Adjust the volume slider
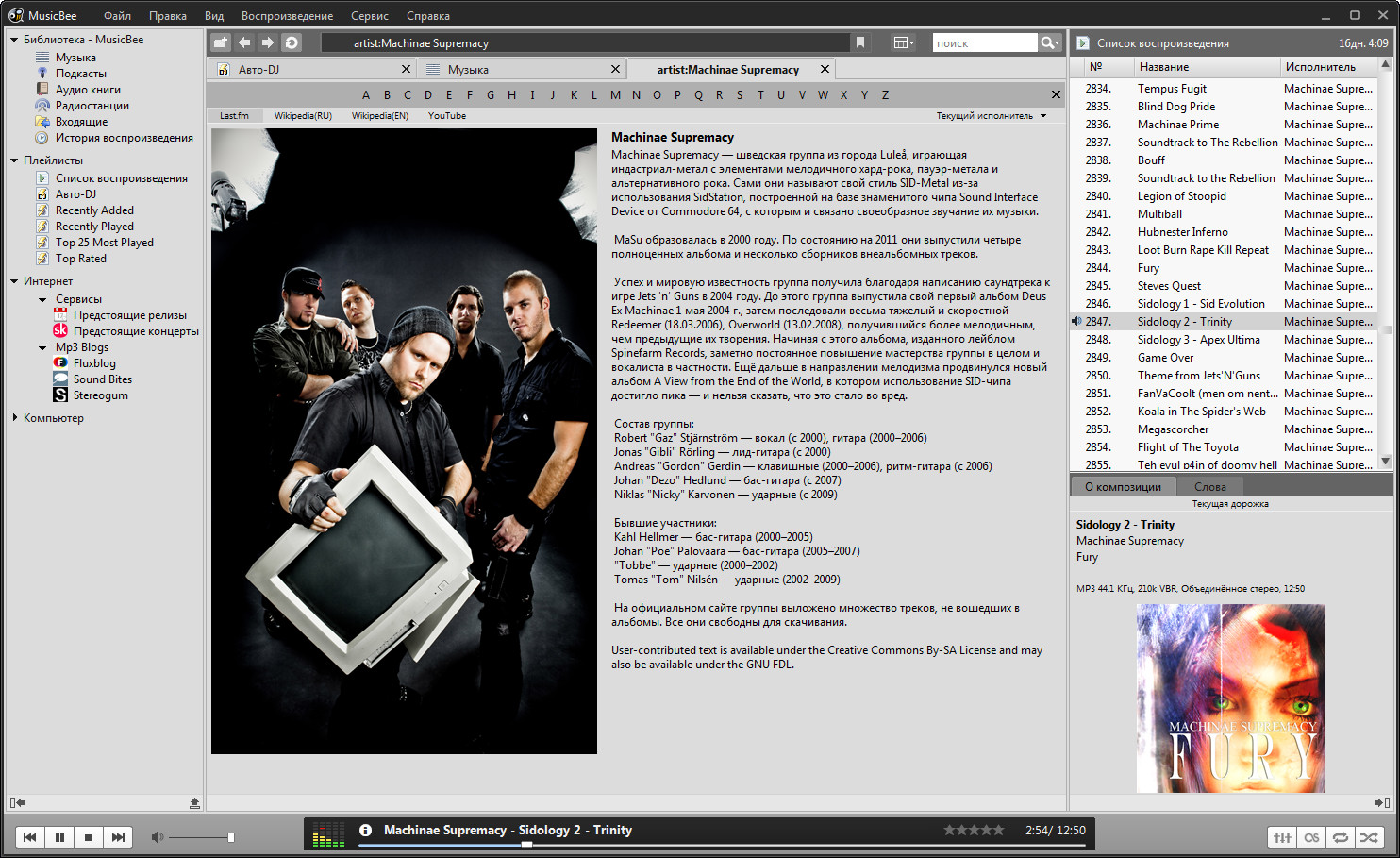Viewport: 1400px width, 858px height. tap(201, 837)
